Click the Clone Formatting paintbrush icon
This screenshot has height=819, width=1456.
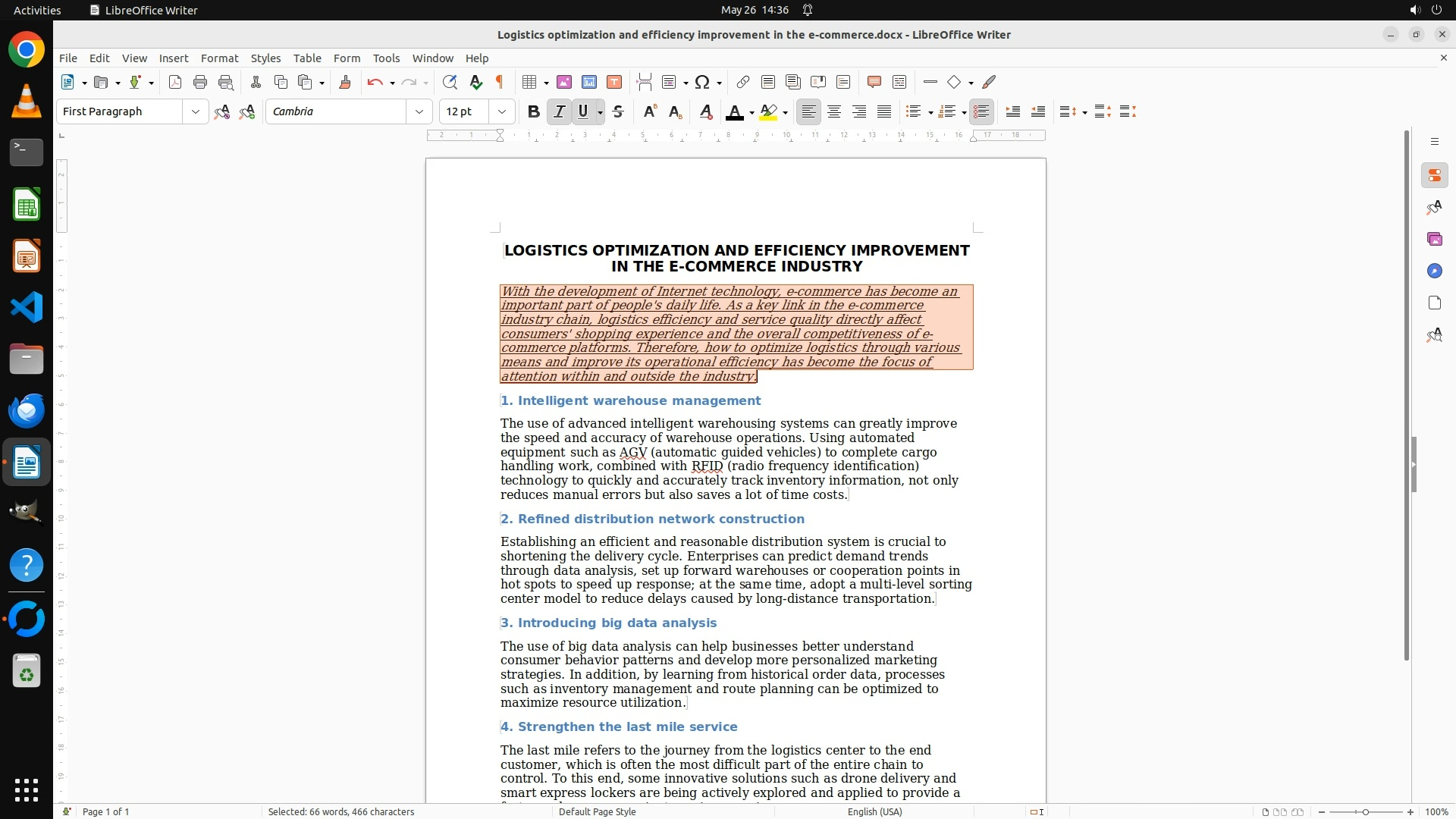pos(345,82)
